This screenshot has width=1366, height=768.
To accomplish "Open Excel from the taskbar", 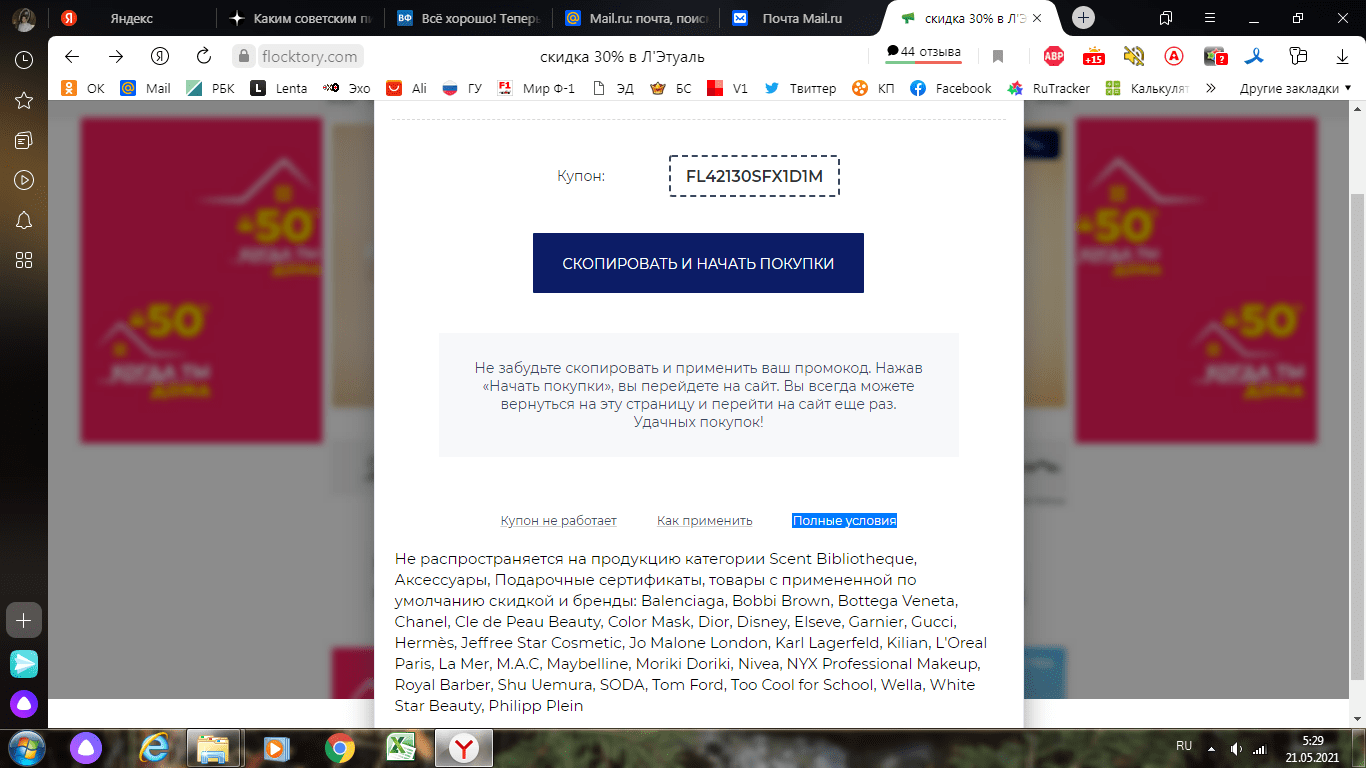I will coord(401,747).
